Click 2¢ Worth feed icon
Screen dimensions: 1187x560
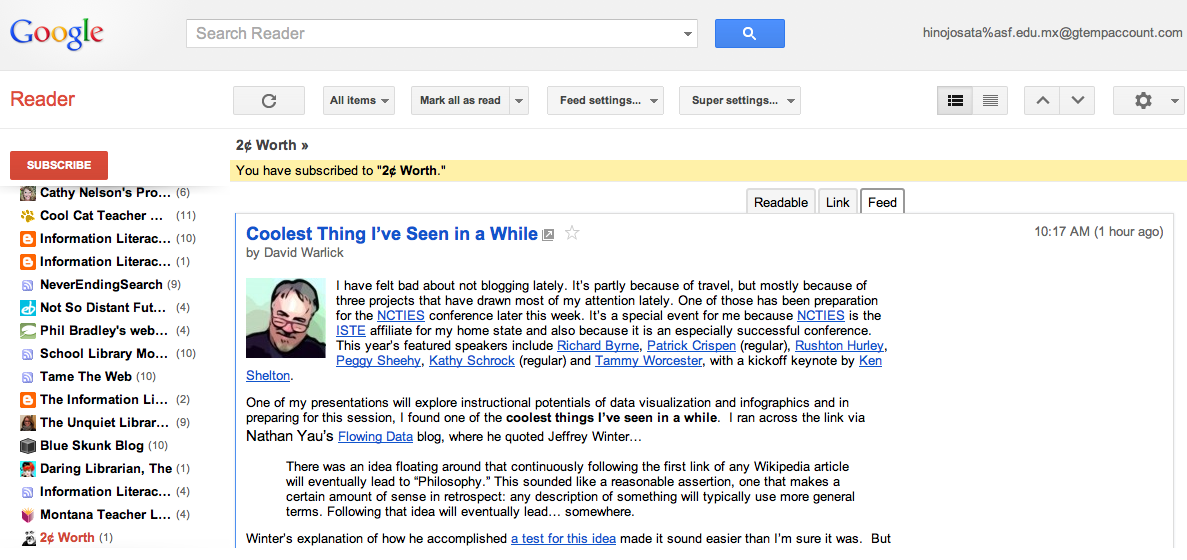coord(28,537)
